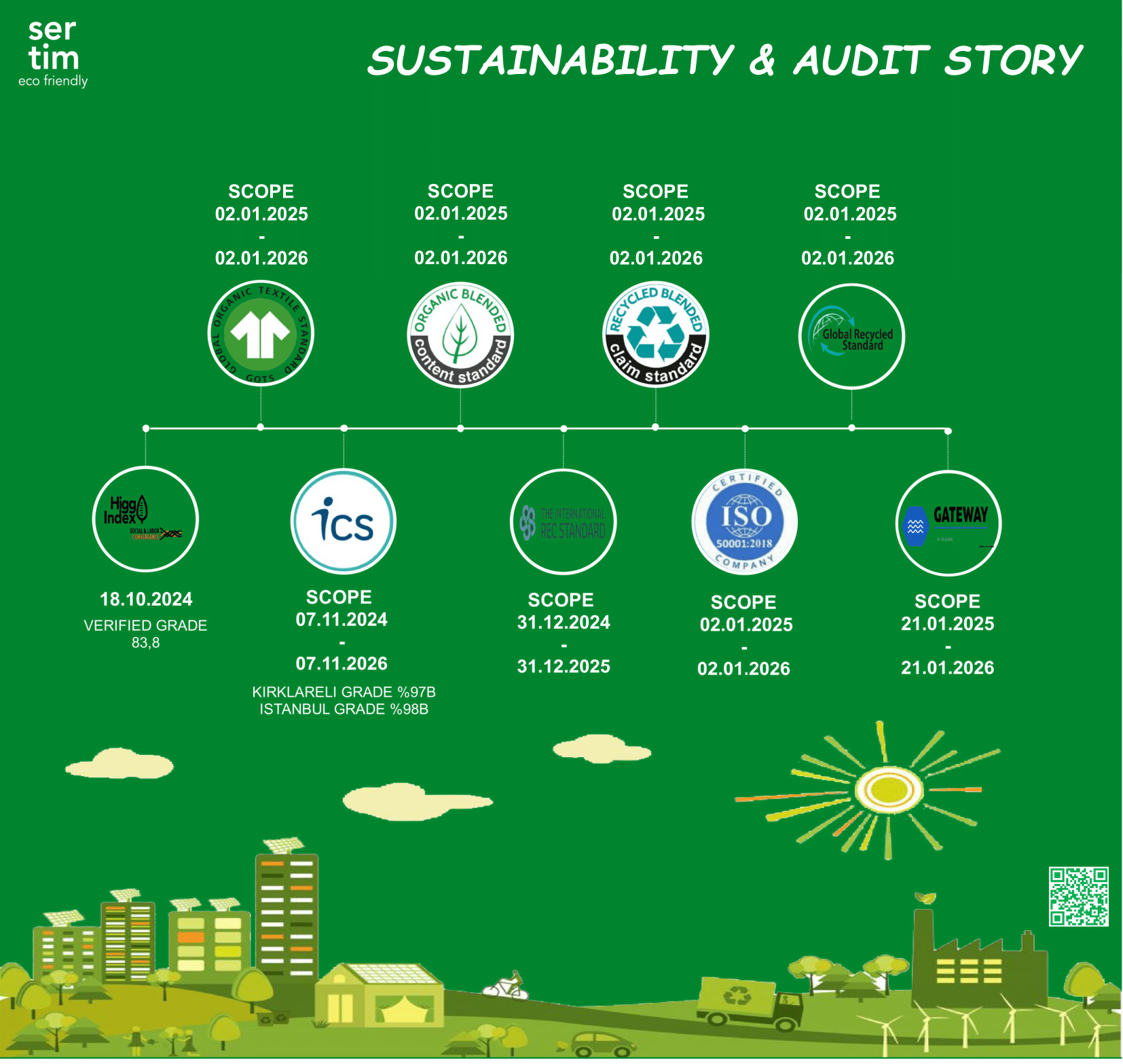The width and height of the screenshot is (1123, 1064).
Task: Click the Istanbul Grade %98B text
Action: (x=344, y=710)
